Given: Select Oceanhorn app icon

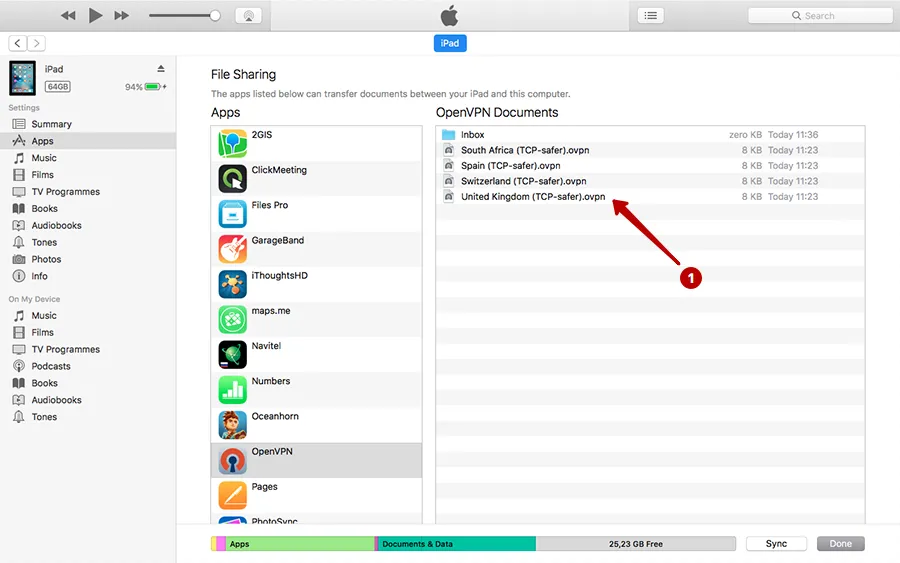Looking at the screenshot, I should click(x=232, y=425).
